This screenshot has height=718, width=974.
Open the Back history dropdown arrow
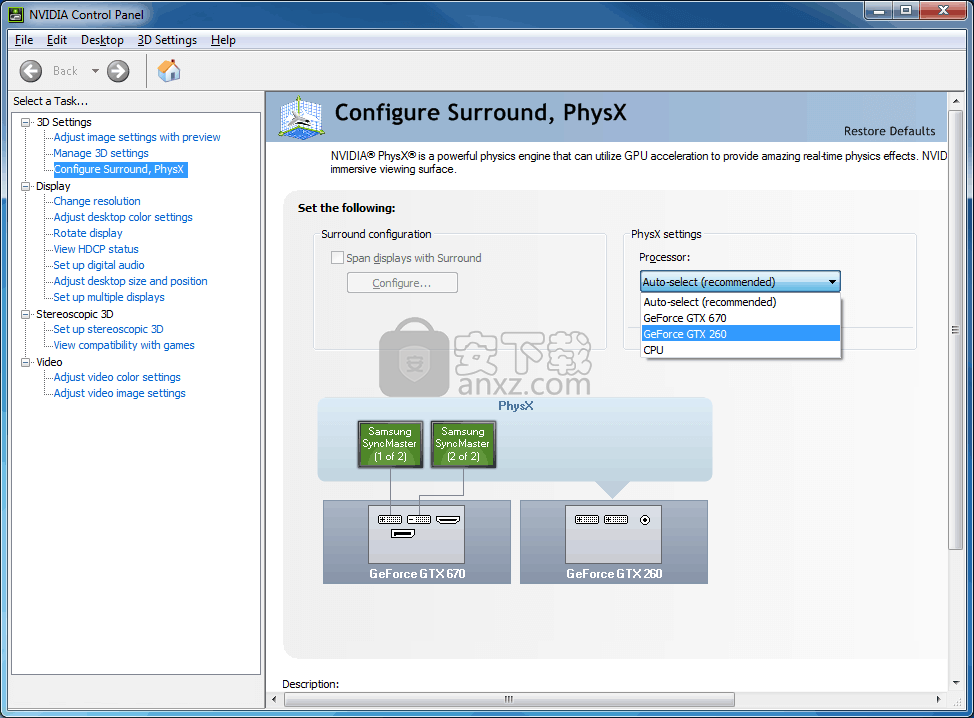(x=95, y=71)
